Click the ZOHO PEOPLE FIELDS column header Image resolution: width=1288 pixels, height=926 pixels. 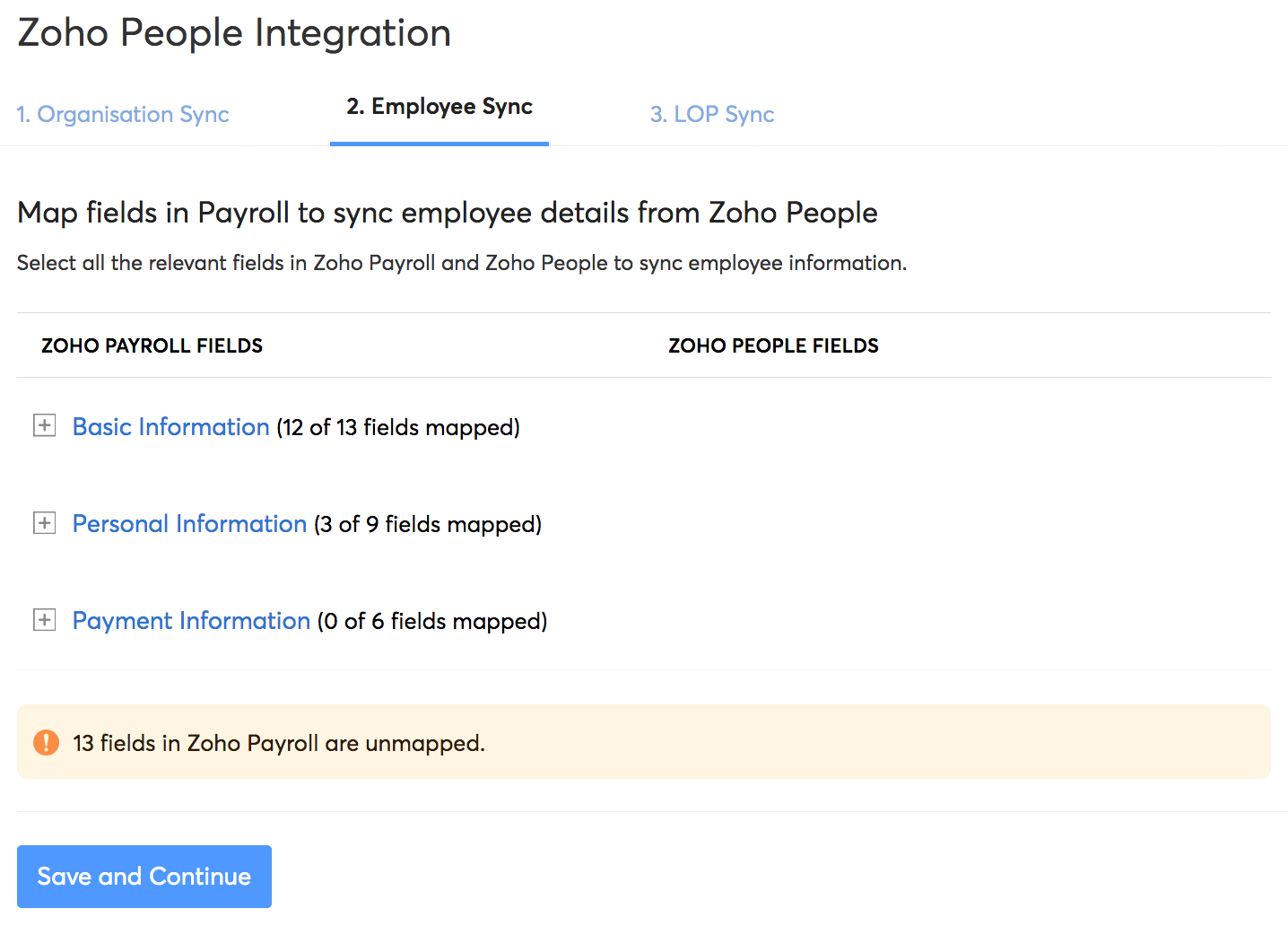click(x=773, y=345)
